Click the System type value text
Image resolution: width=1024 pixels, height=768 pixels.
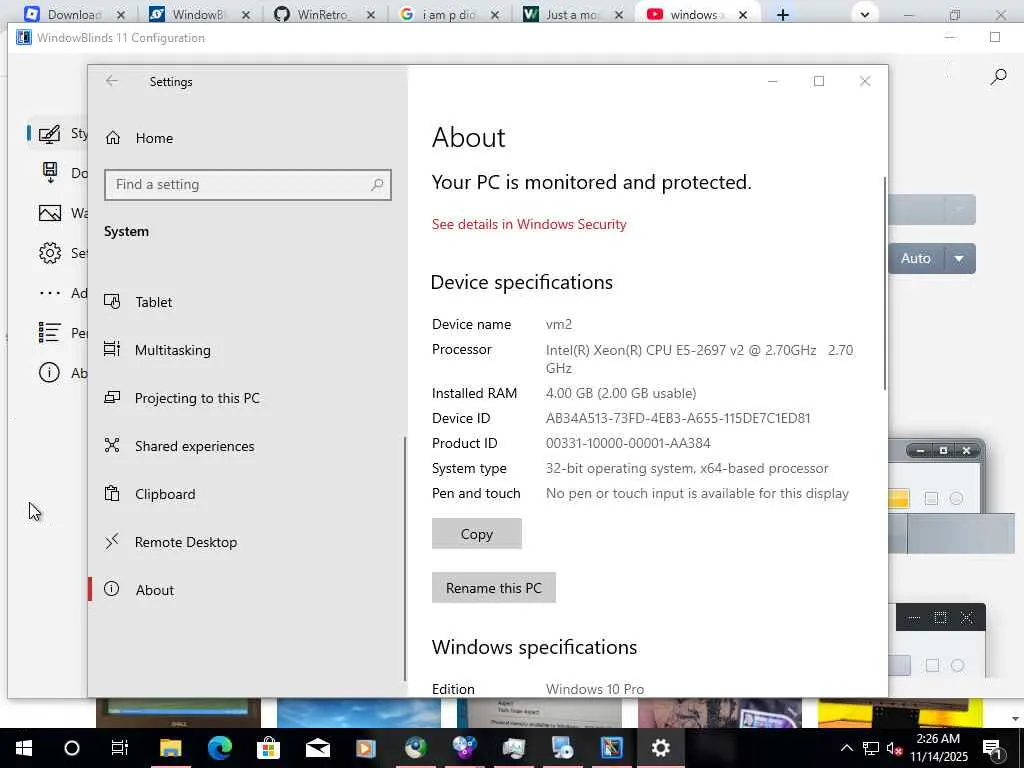687,468
